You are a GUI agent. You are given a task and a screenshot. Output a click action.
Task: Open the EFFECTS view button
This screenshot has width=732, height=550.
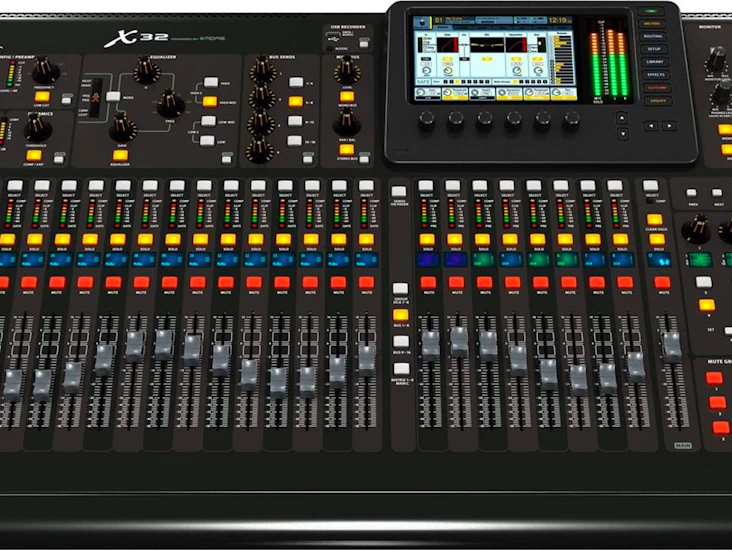656,75
